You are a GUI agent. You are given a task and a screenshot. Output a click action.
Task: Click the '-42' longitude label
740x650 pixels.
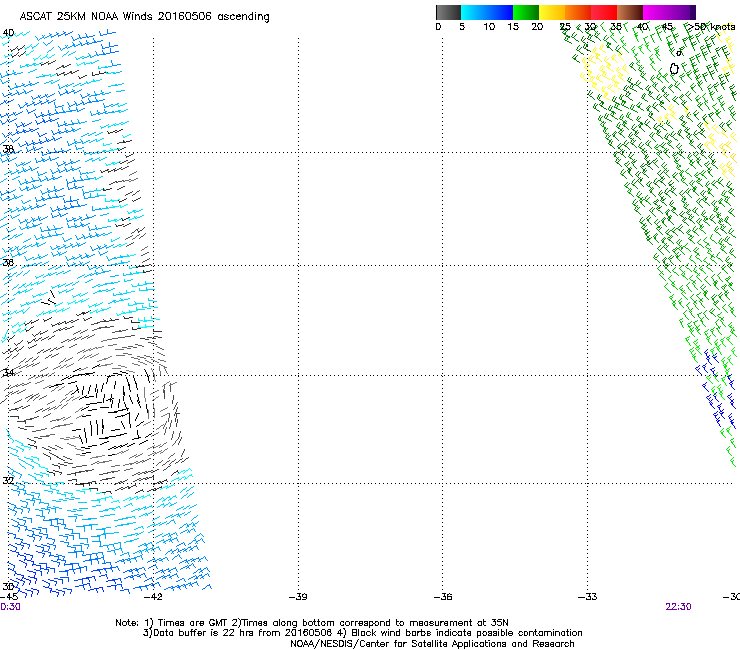(x=153, y=597)
